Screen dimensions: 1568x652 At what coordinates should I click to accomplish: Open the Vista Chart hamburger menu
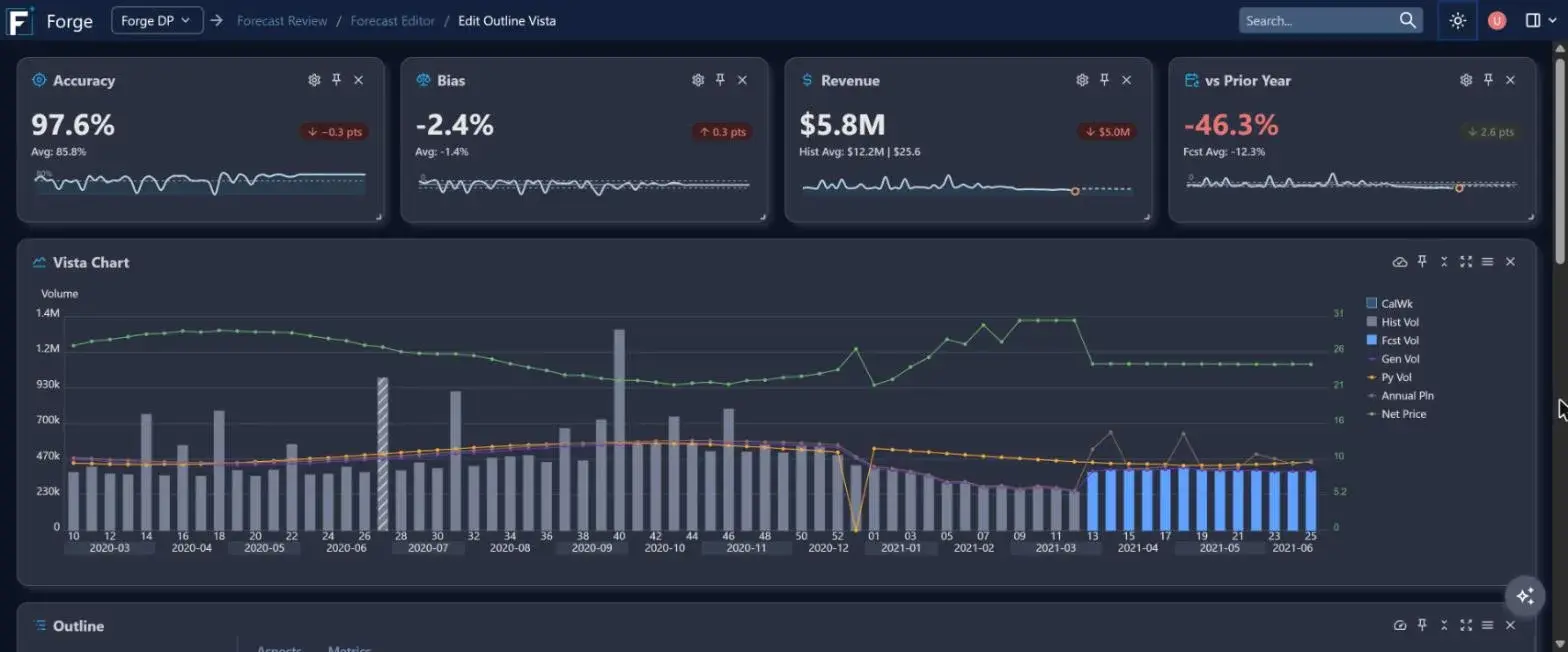tap(1487, 262)
